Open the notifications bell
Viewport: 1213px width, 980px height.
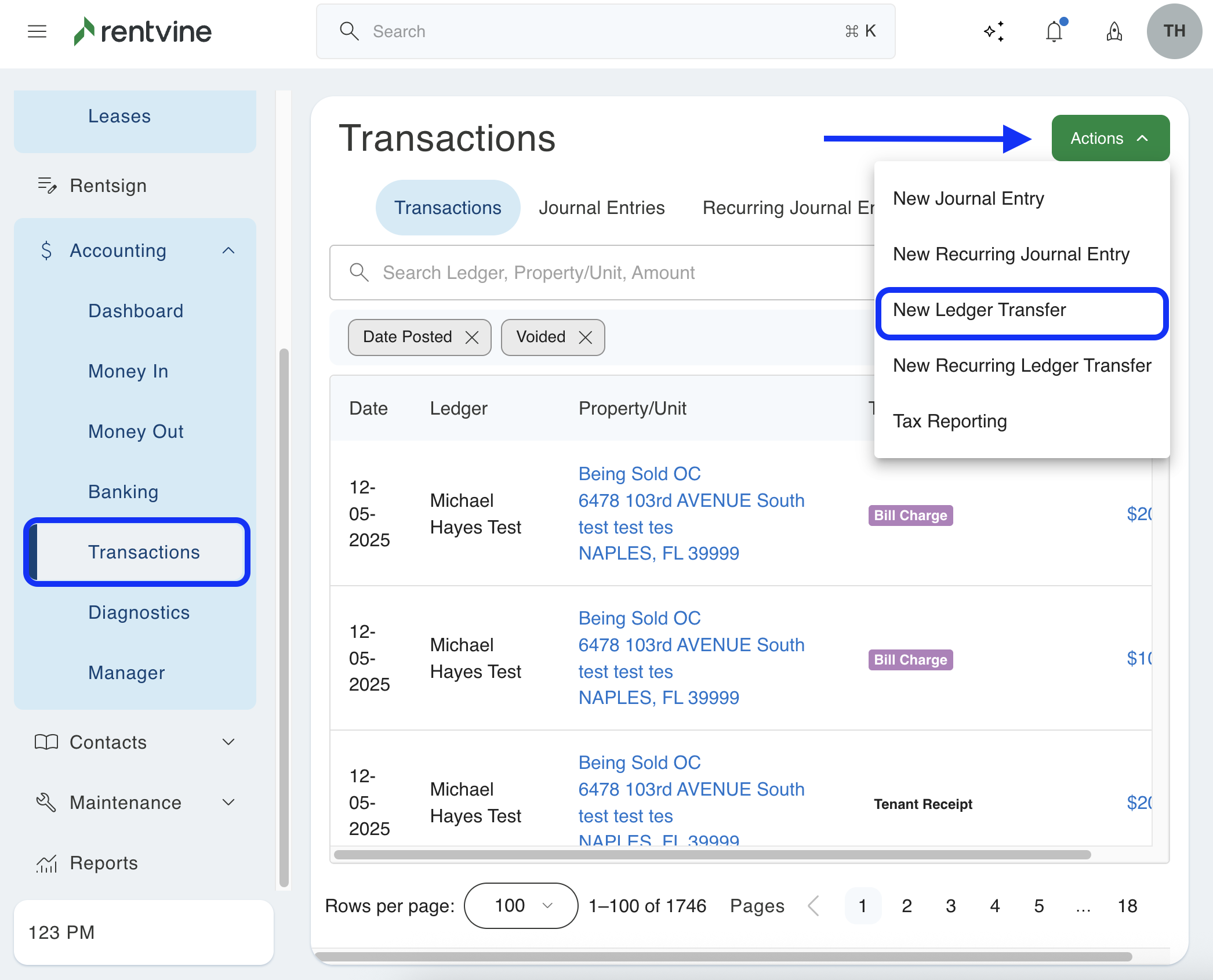tap(1054, 31)
